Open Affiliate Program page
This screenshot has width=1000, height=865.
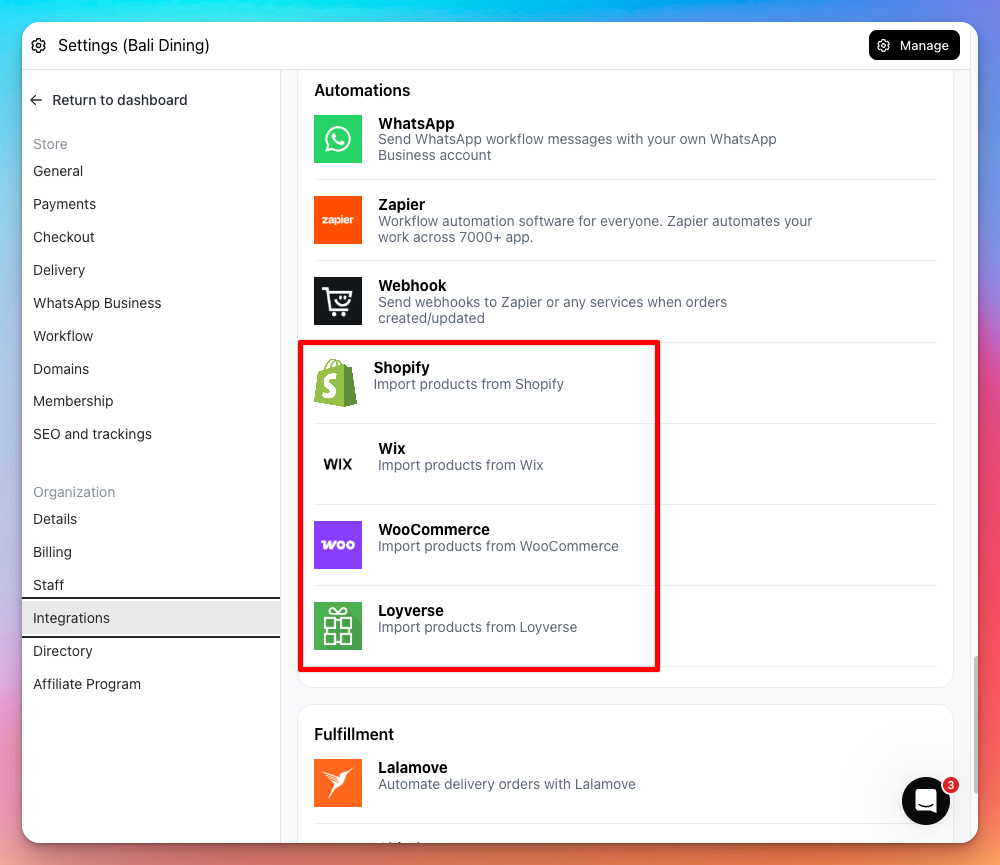click(x=87, y=684)
